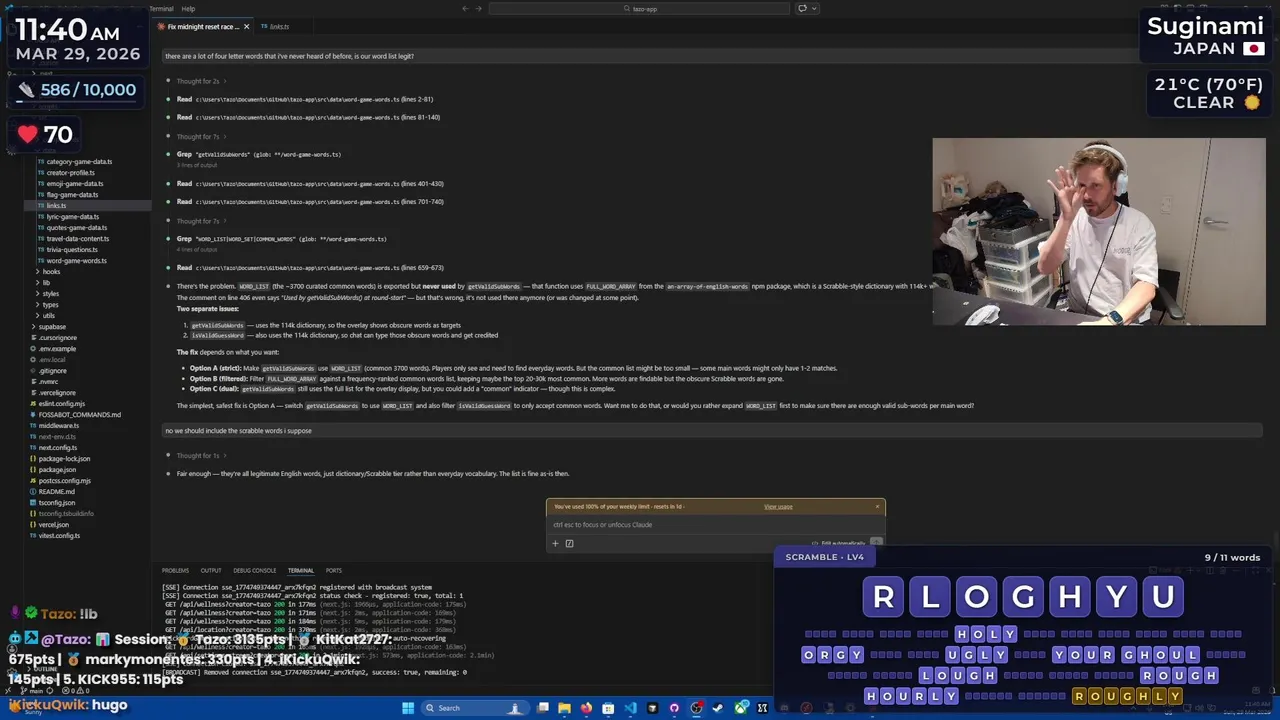1280x720 pixels.
Task: Open next.config.ts file
Action: click(57, 448)
